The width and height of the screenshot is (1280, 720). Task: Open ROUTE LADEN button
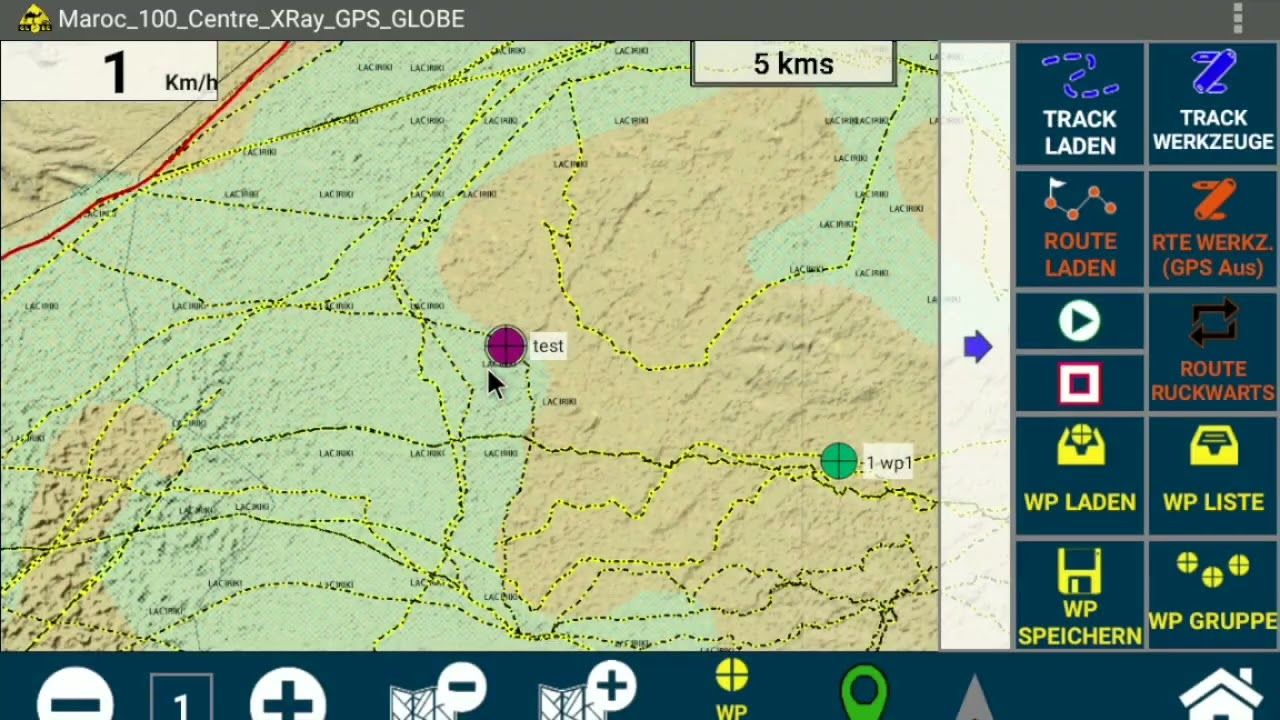click(x=1079, y=229)
